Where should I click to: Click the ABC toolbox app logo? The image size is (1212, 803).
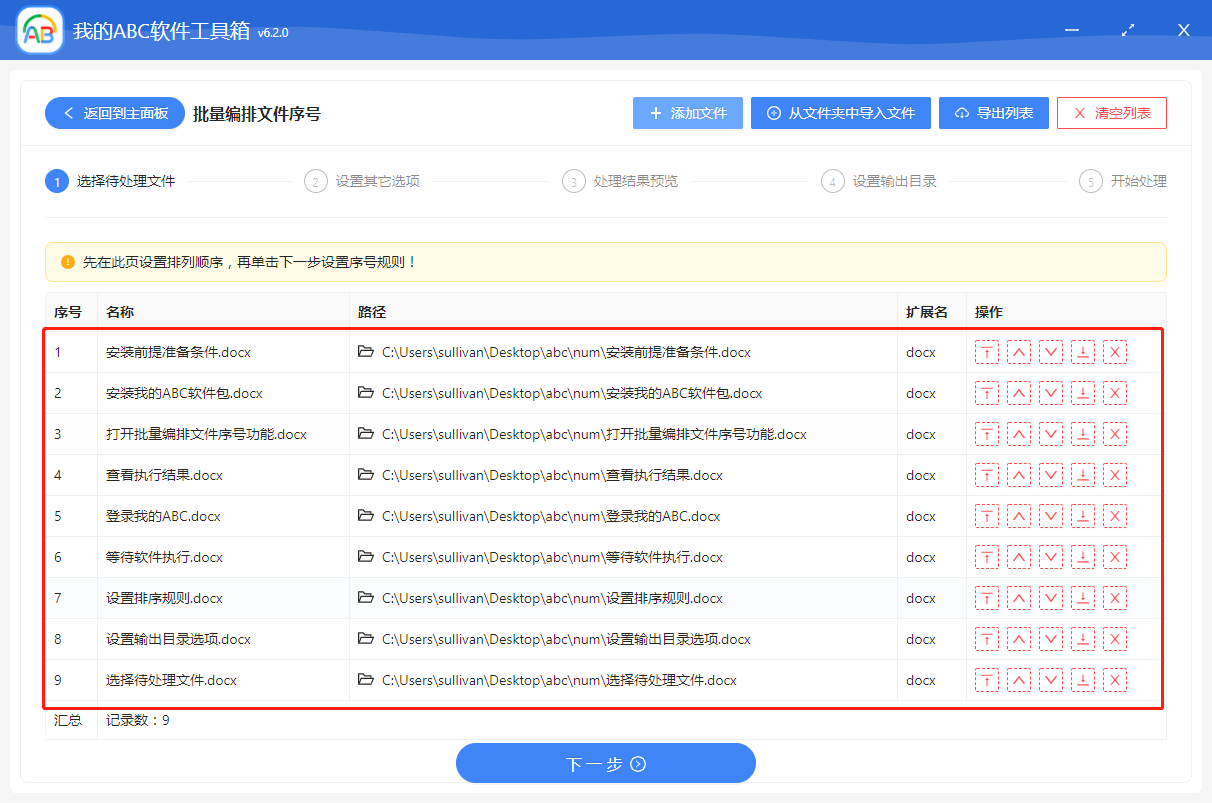coord(40,31)
